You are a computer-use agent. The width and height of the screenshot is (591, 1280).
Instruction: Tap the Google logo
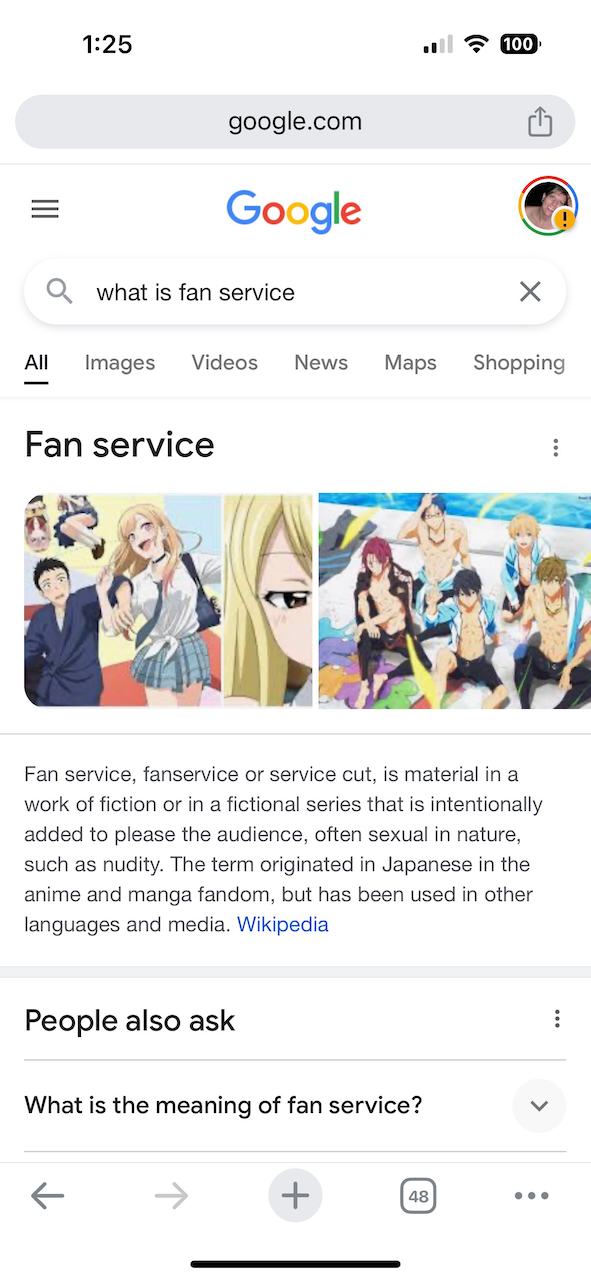coord(294,210)
